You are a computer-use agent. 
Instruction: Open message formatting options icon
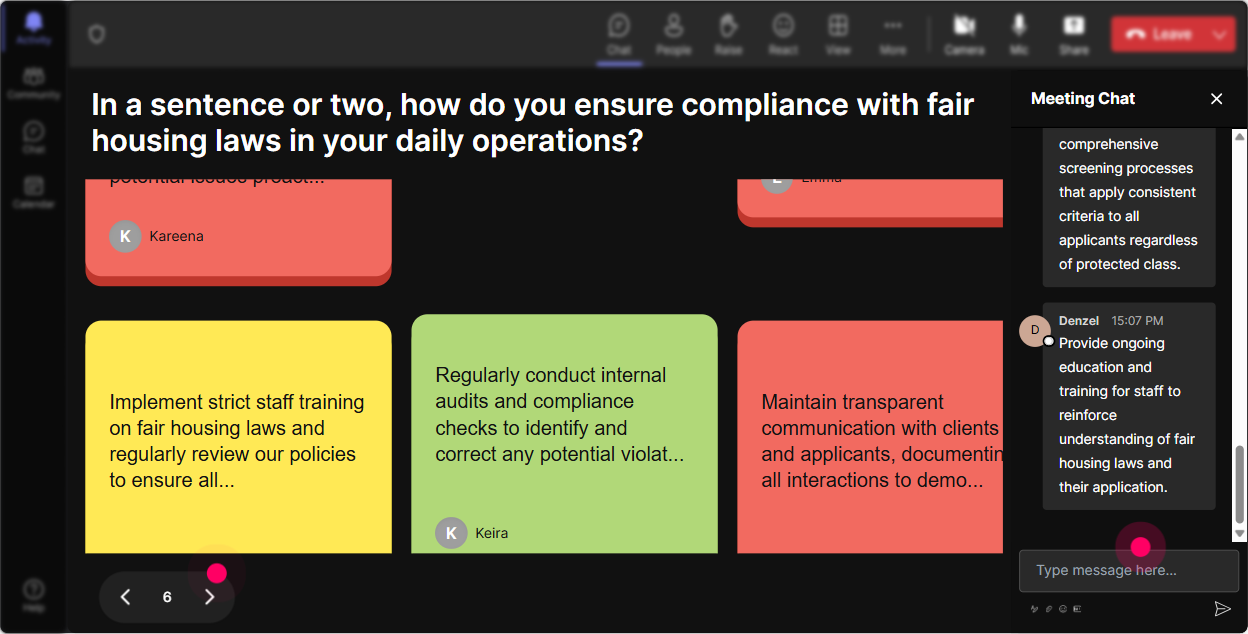[1034, 609]
